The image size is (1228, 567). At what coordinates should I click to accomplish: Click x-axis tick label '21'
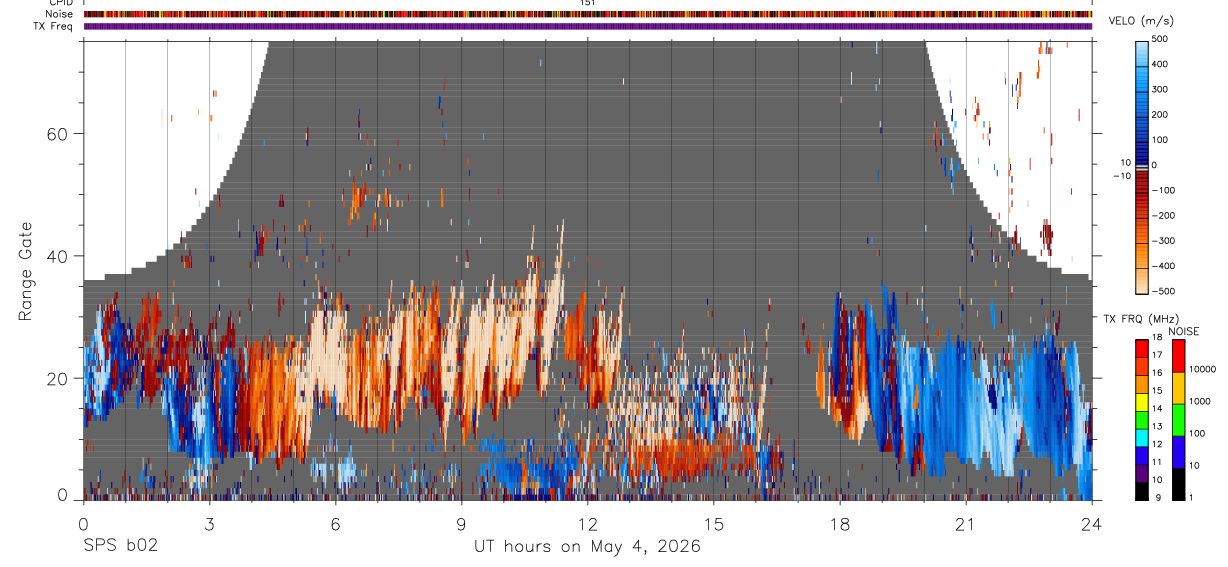tap(966, 524)
